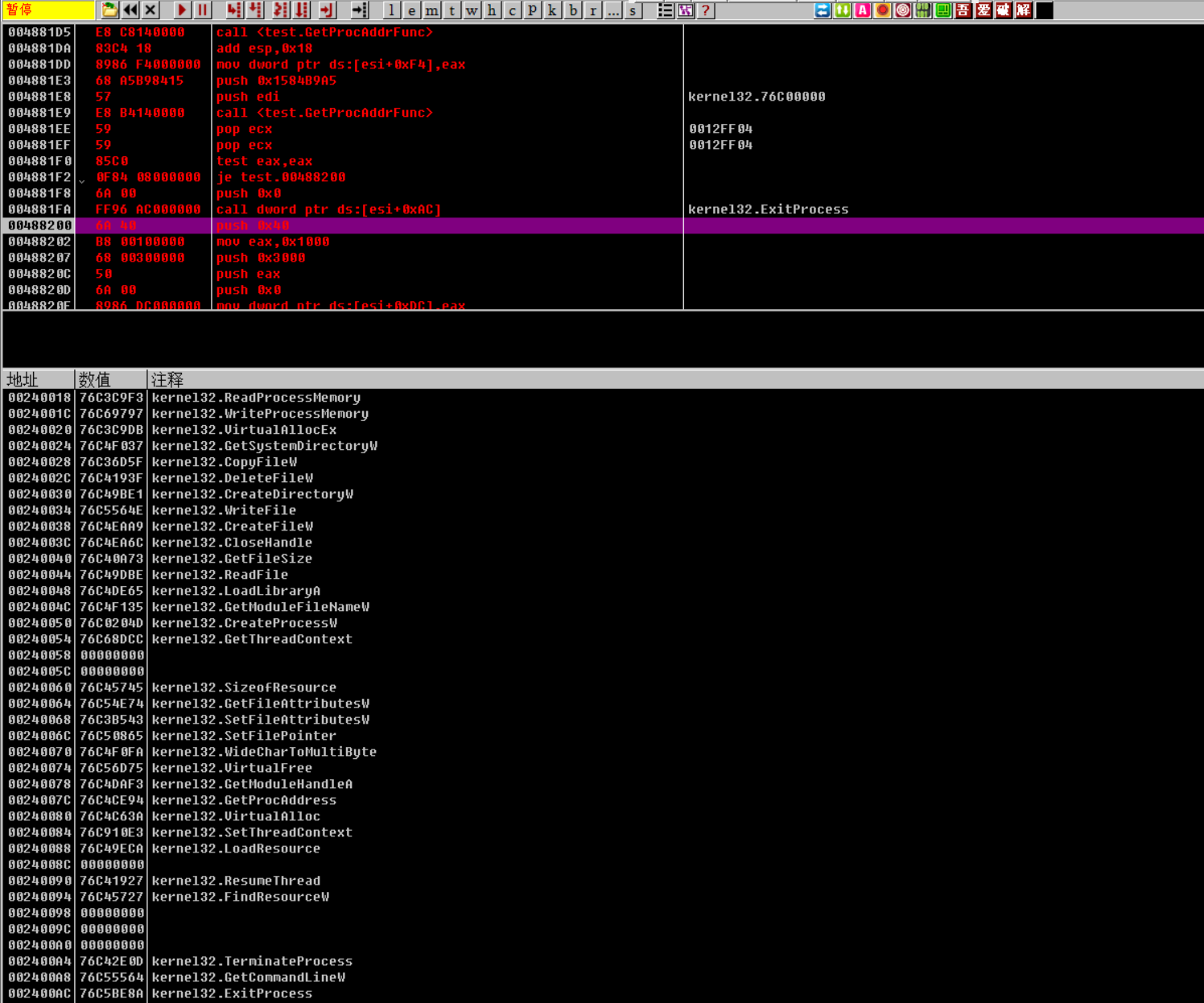This screenshot has width=1204, height=1003.
Task: Click the red '吾' toolbar icon
Action: pyautogui.click(x=963, y=10)
